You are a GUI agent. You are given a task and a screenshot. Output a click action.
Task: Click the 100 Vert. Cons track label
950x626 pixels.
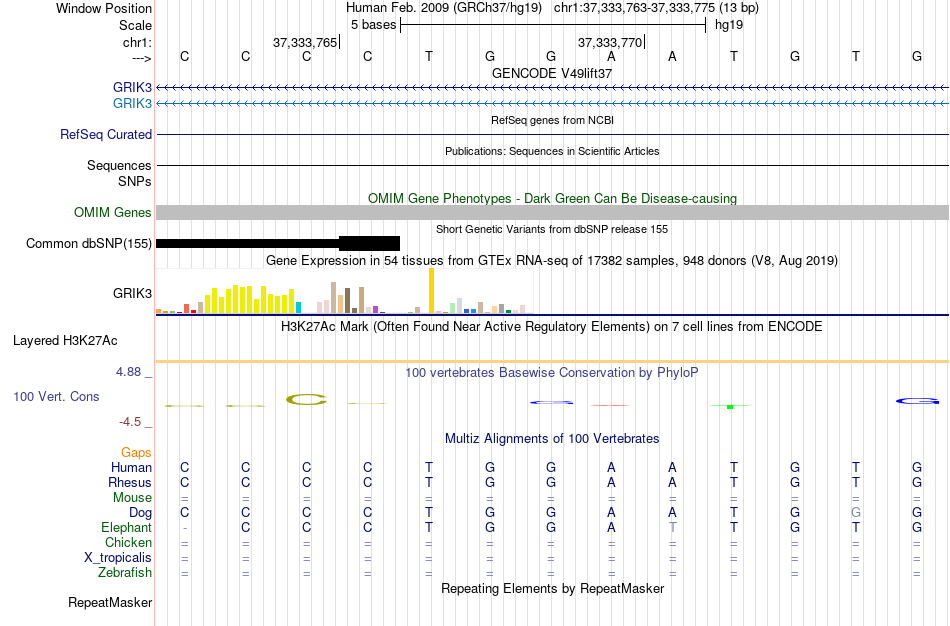point(56,396)
